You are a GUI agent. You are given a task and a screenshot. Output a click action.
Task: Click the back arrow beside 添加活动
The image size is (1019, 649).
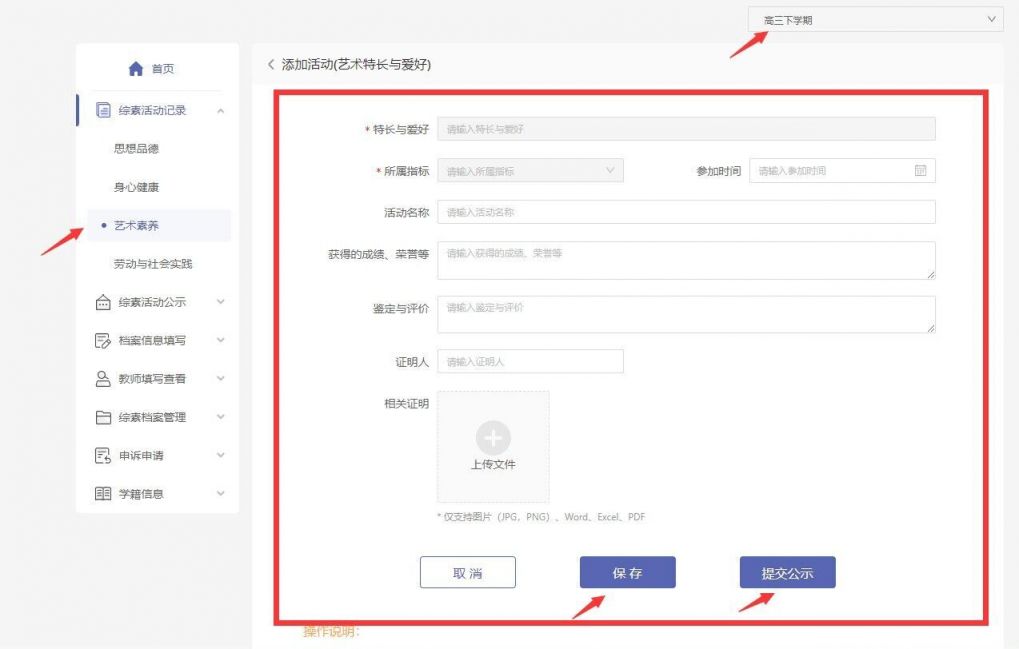tap(270, 63)
